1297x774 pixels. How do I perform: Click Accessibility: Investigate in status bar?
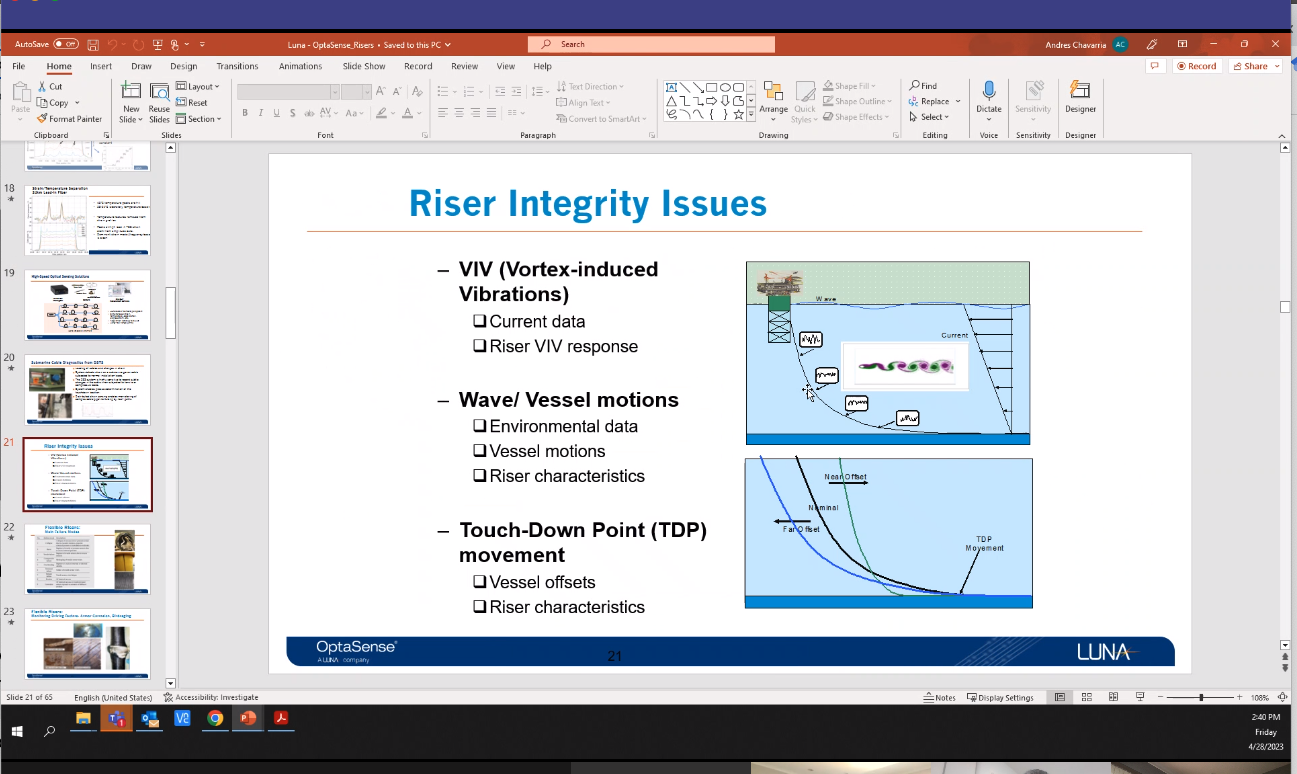[x=211, y=698]
